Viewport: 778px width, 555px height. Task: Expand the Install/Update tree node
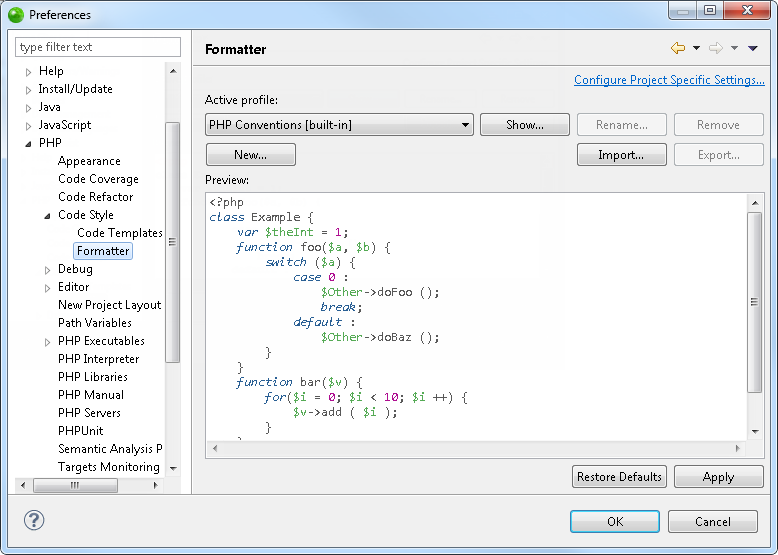(28, 90)
